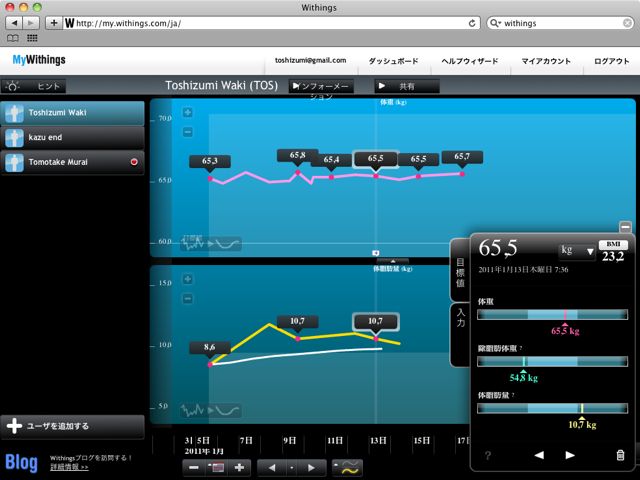Click red notification dot on Tomotake Murai
640x480 pixels.
(134, 162)
